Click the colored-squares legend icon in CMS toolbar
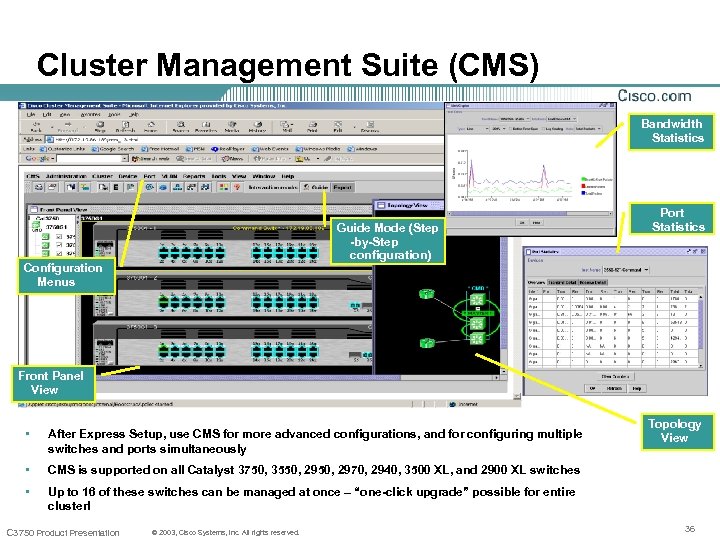Screen dimensions: 720x540 (x=224, y=187)
